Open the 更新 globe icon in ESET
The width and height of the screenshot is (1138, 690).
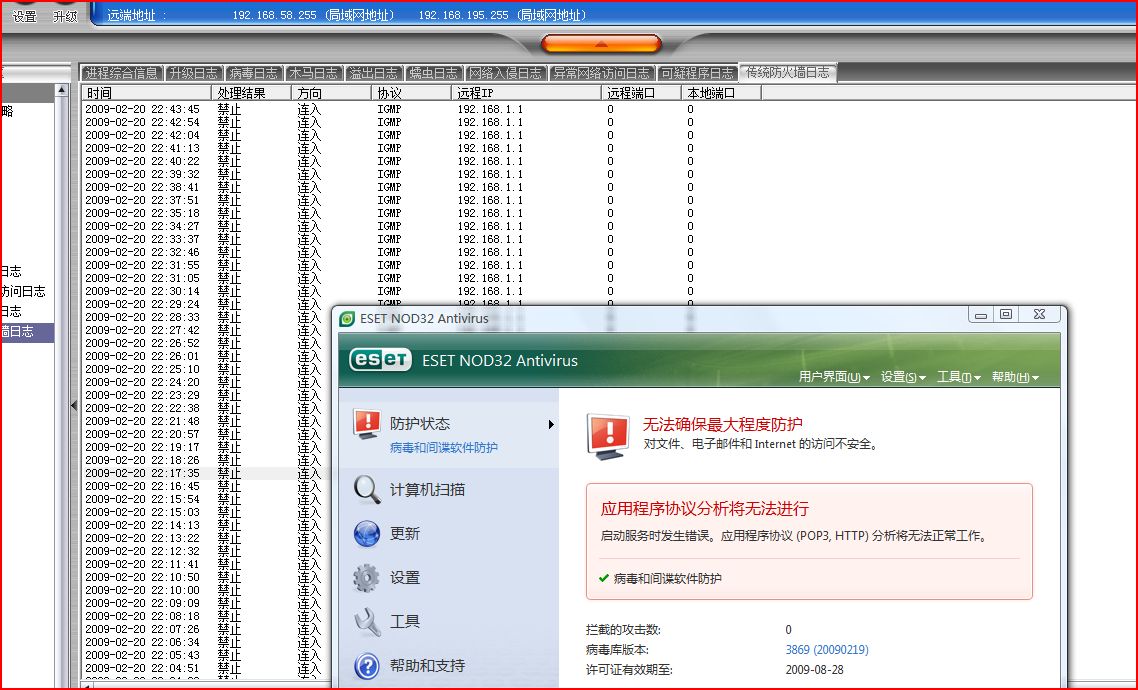(x=367, y=534)
